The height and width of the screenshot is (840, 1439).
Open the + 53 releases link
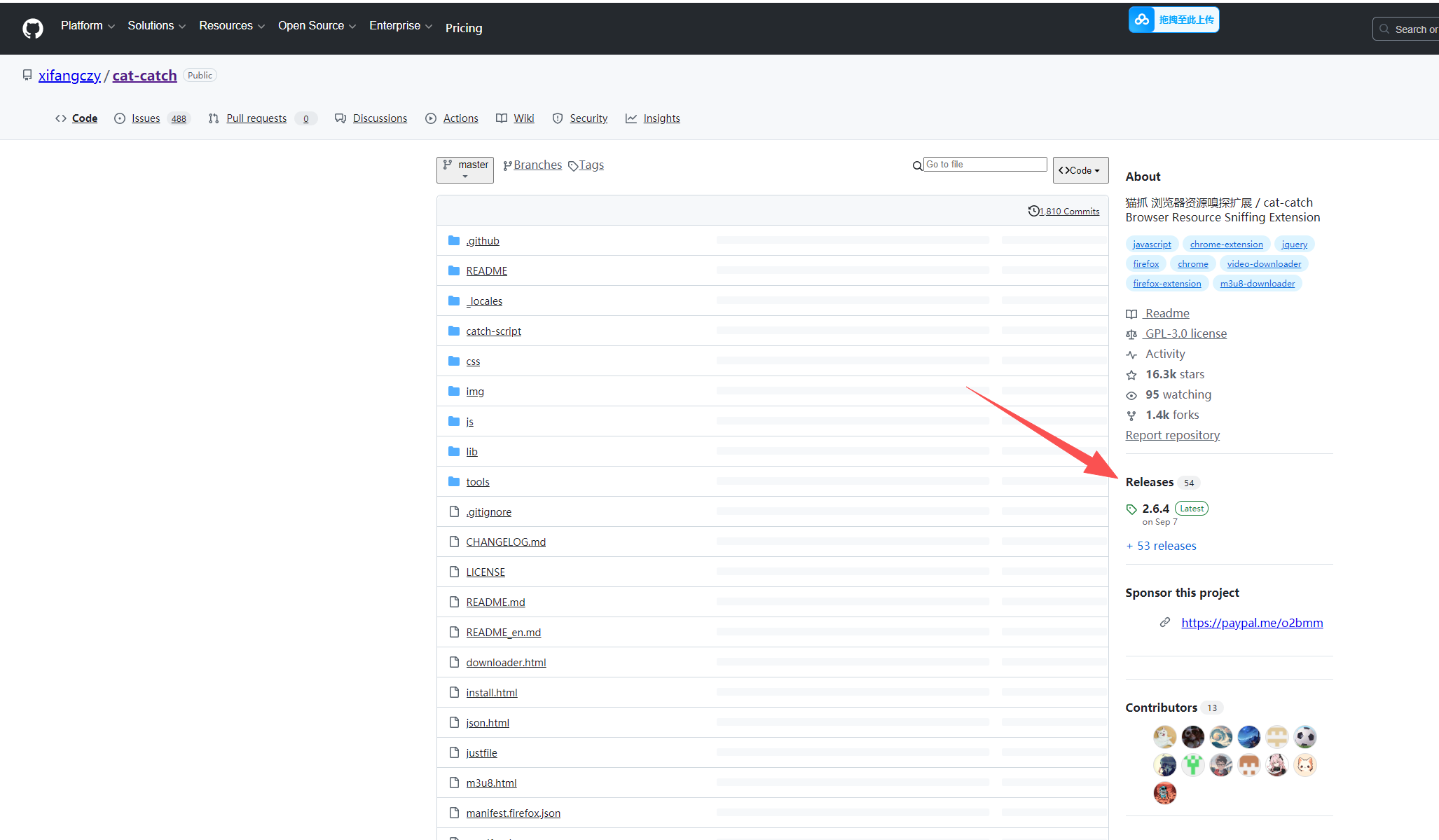tap(1161, 546)
